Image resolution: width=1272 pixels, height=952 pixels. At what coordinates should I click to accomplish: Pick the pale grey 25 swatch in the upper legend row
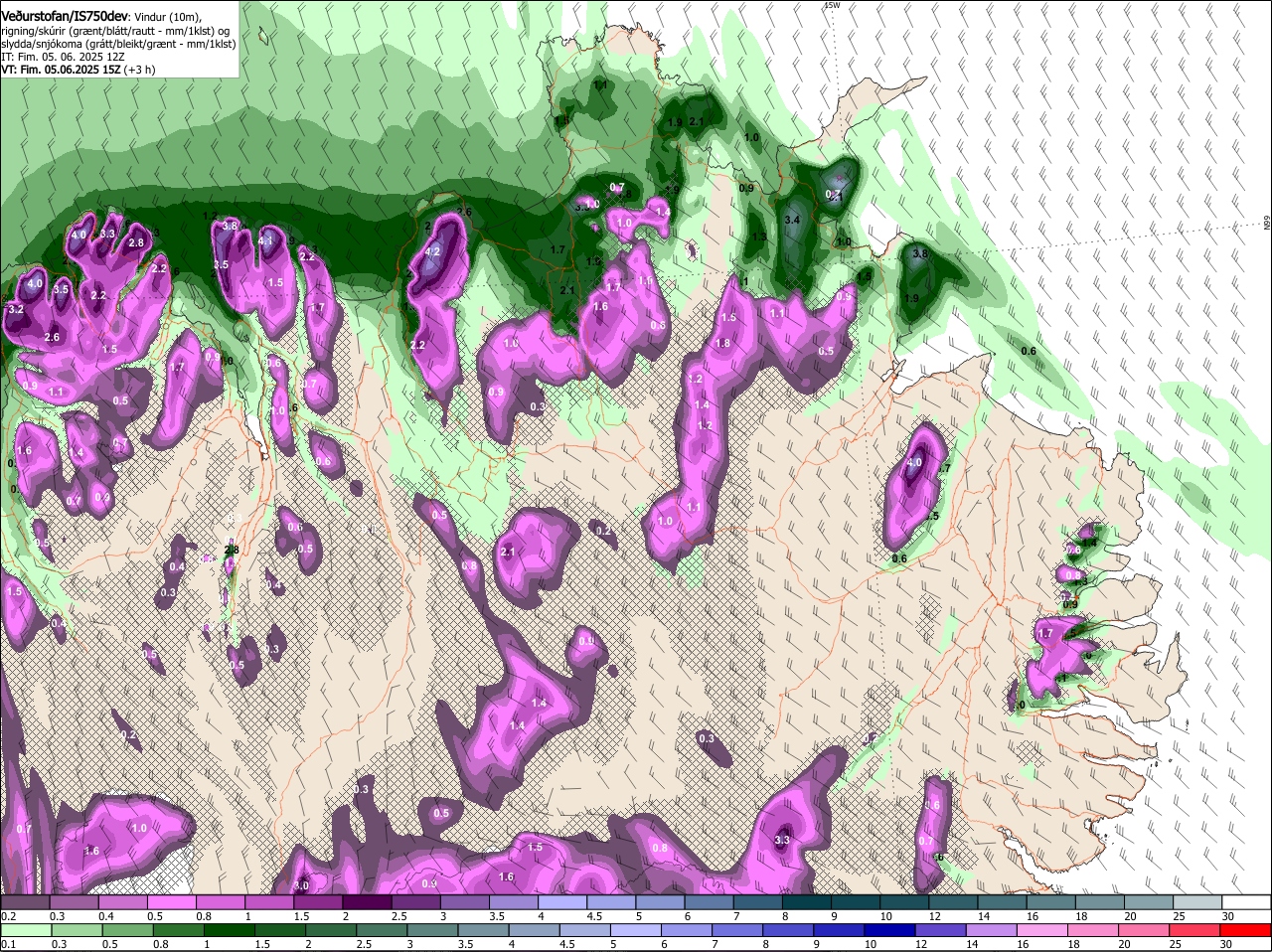click(1197, 902)
